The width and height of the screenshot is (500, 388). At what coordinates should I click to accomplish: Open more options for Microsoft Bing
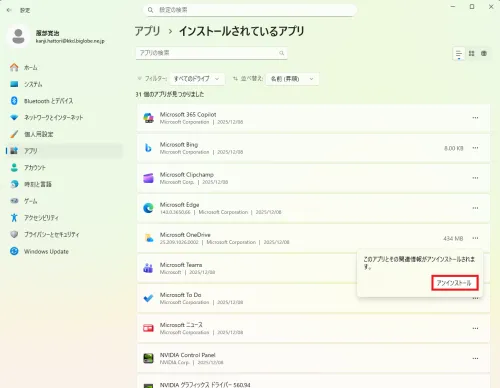(475, 148)
